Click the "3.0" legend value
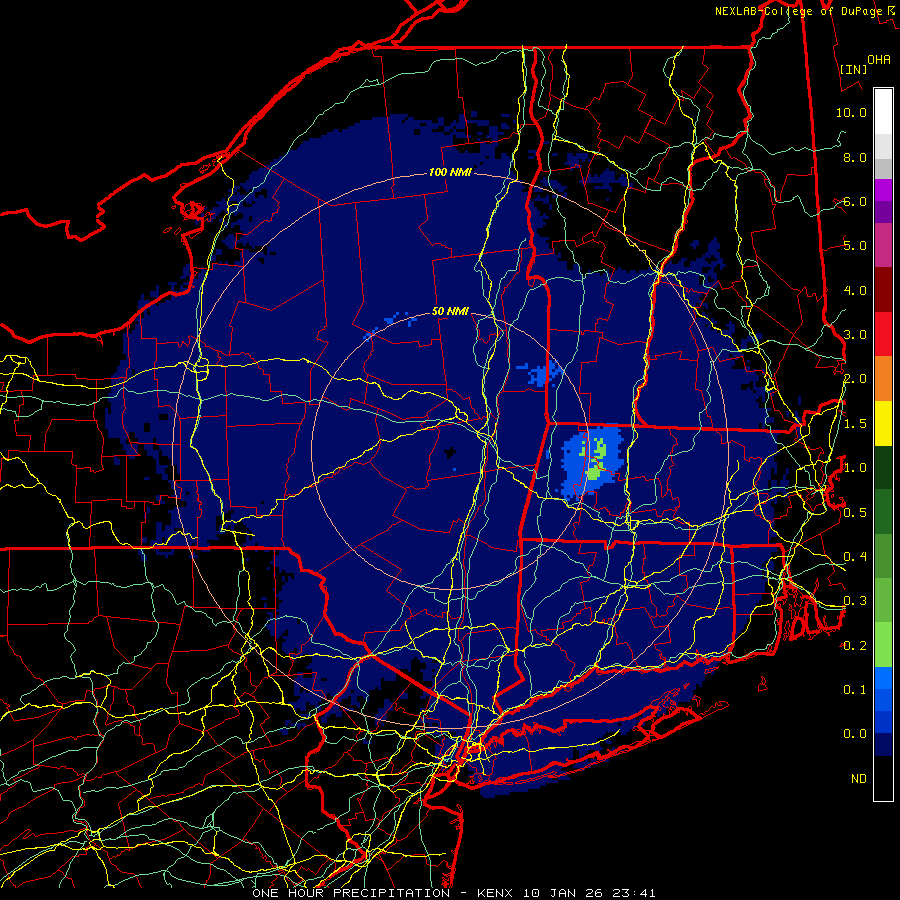 [x=855, y=335]
